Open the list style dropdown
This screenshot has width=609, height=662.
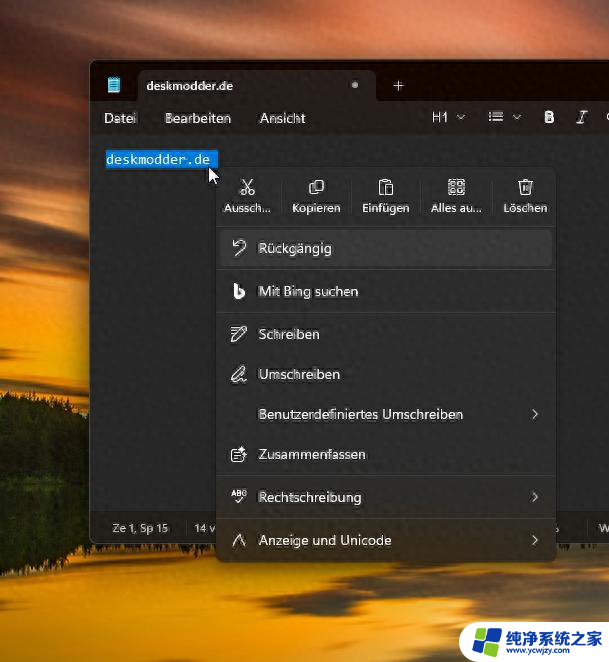(x=504, y=117)
